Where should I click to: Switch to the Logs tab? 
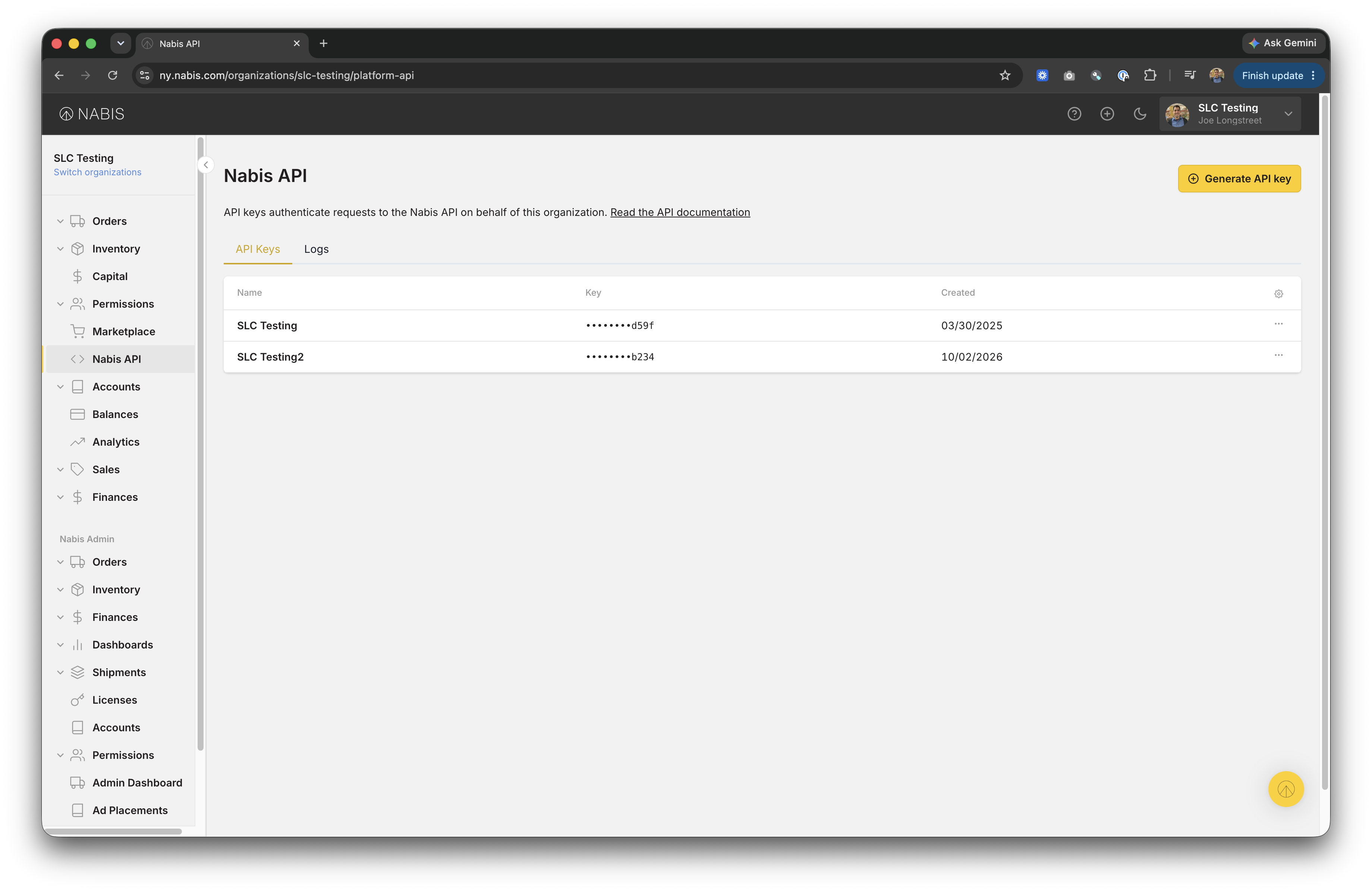[x=317, y=249]
